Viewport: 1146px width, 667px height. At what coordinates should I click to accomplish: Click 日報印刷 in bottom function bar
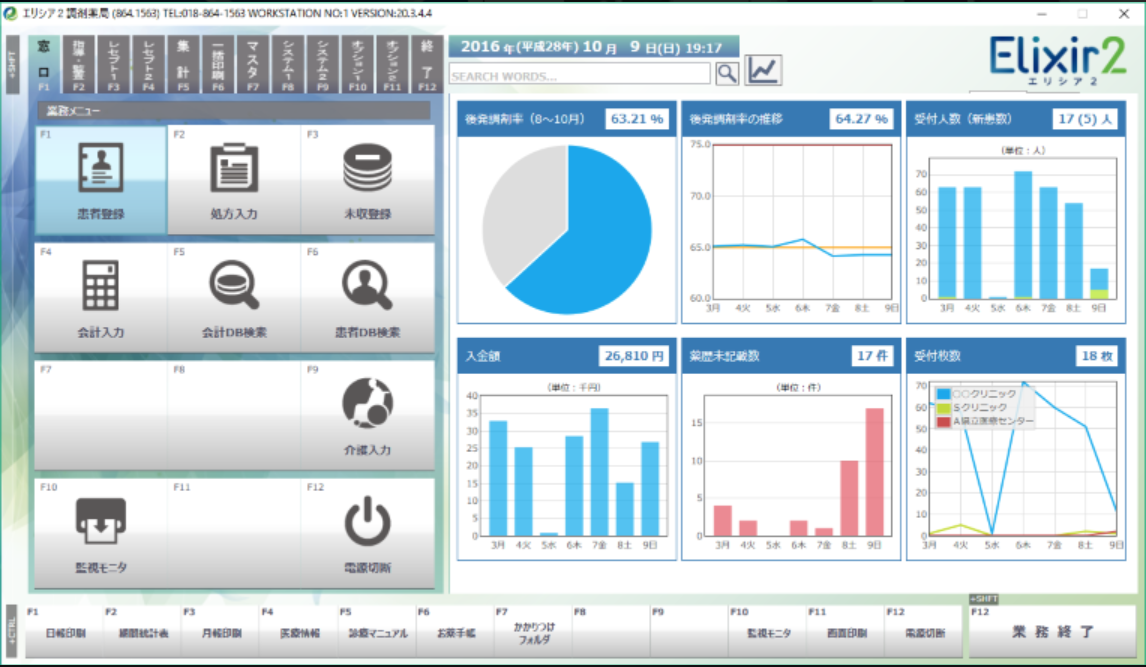[x=65, y=633]
